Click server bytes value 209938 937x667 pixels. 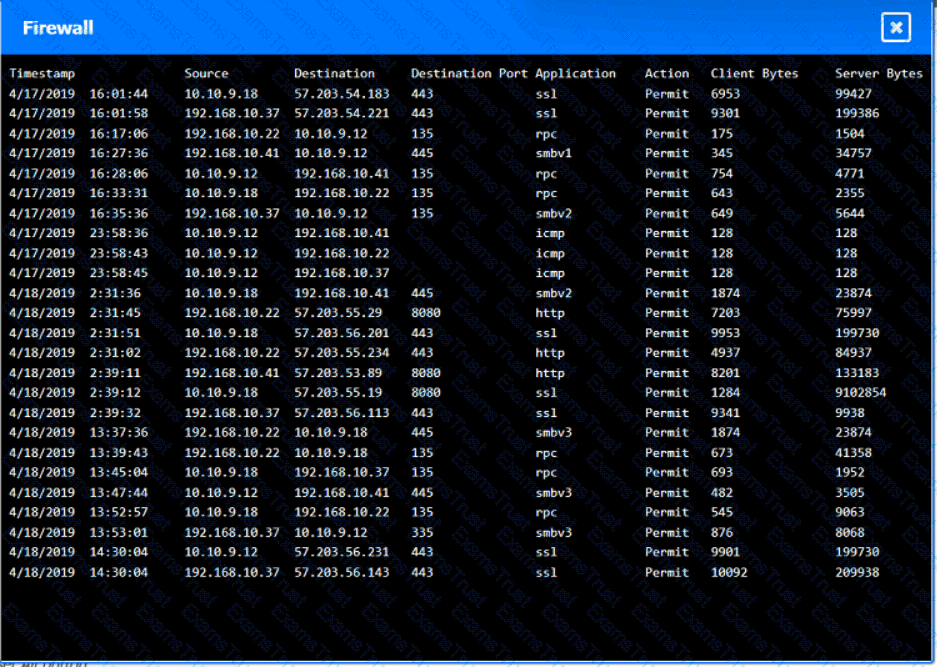(x=857, y=573)
